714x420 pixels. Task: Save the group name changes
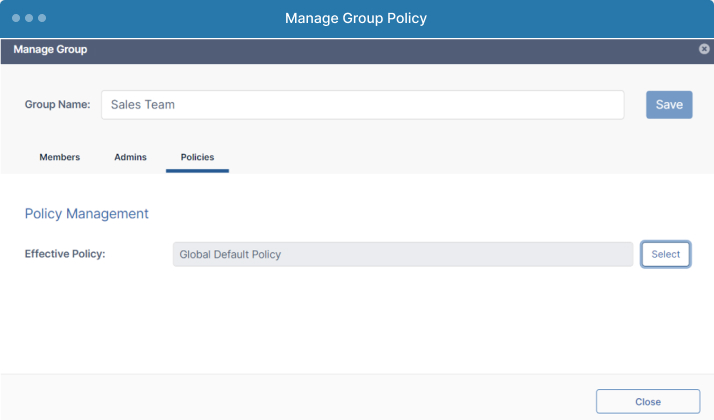(669, 105)
